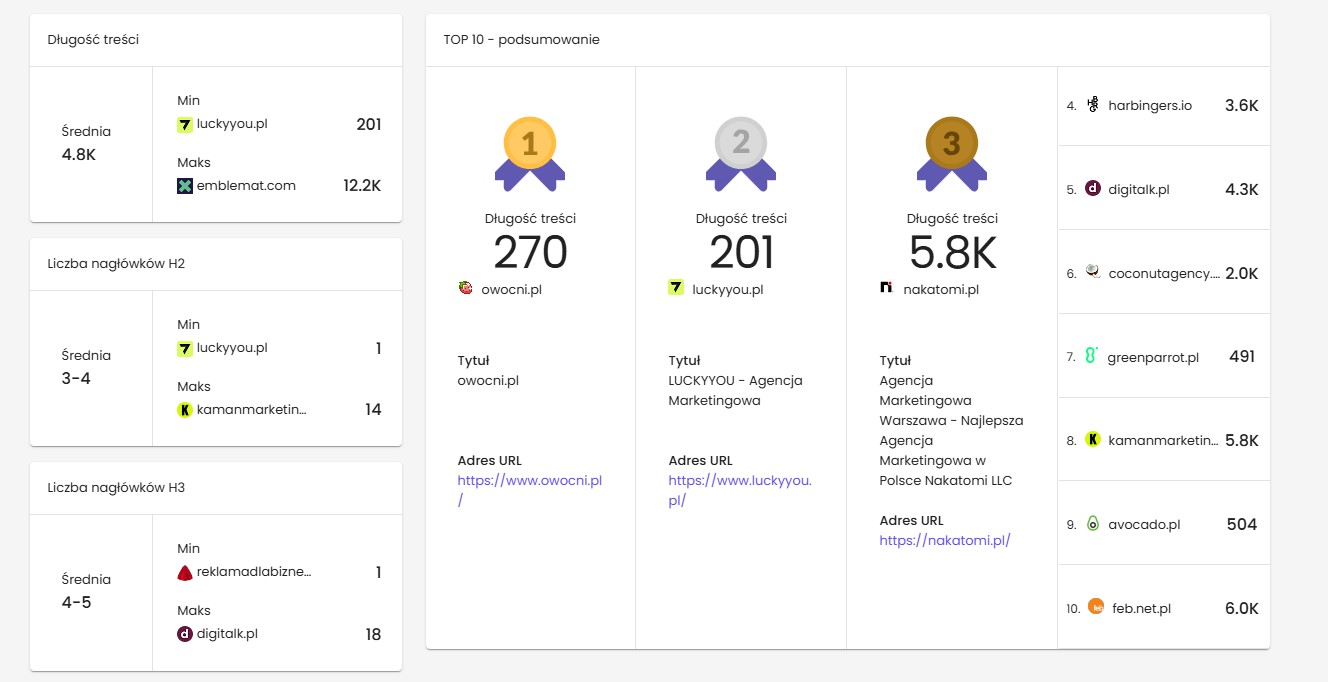The height and width of the screenshot is (682, 1328).
Task: Click the avocado.pl favicon in ranking list
Action: point(1093,524)
